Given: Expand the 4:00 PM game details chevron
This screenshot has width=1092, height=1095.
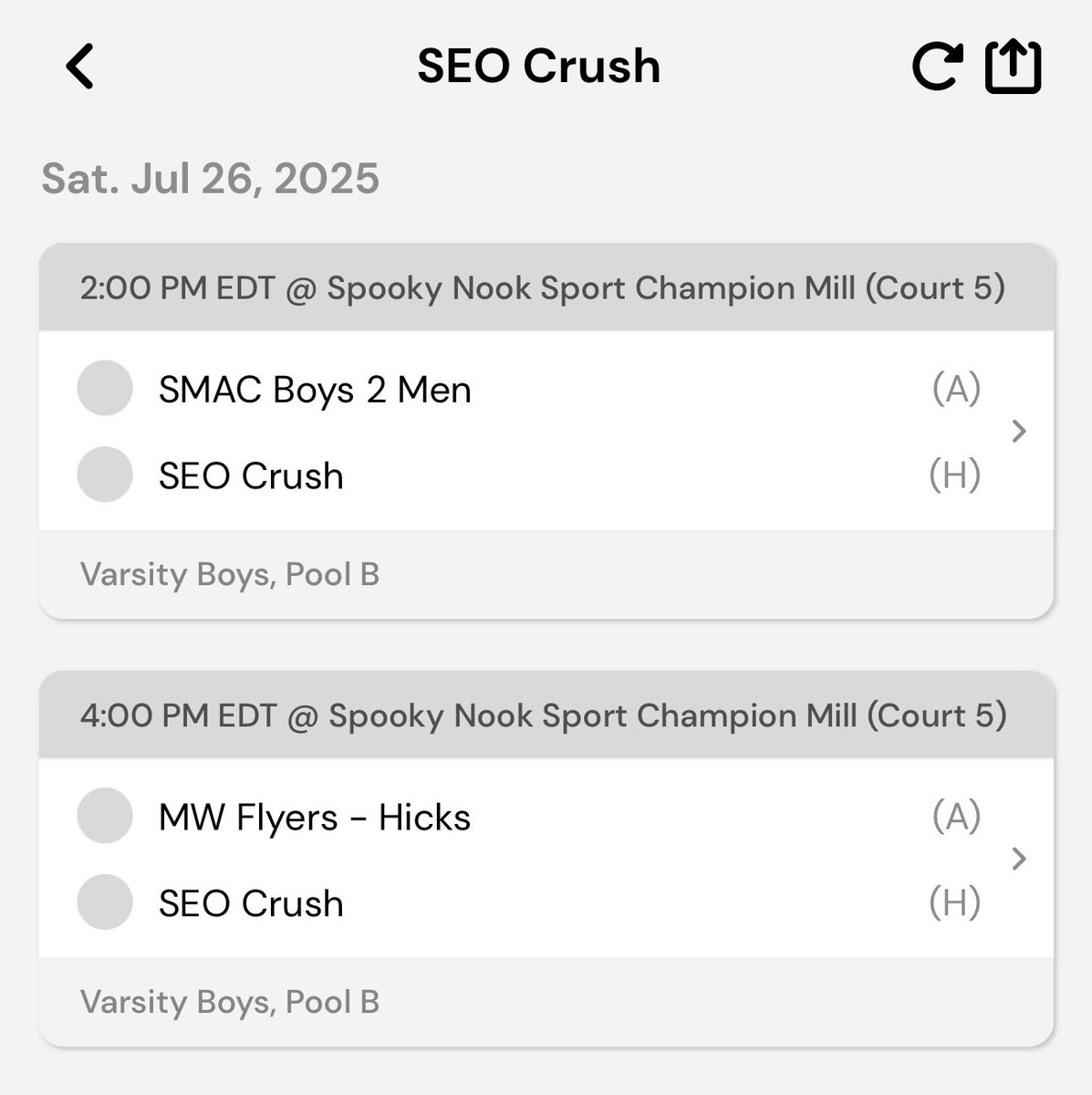Looking at the screenshot, I should coord(1020,859).
